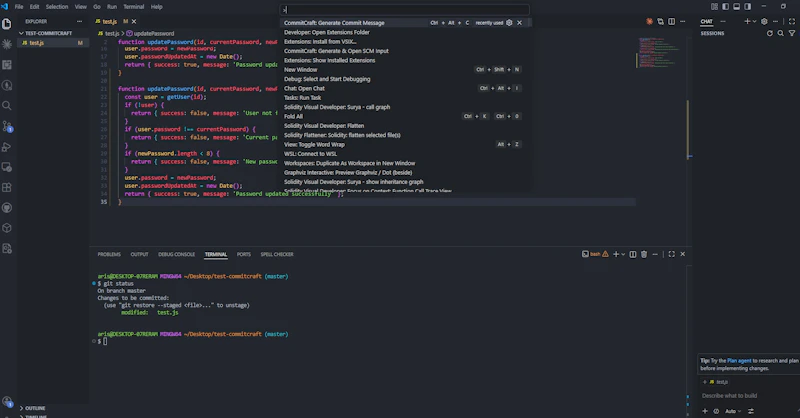Maximize the Chat panel

pos(792,21)
